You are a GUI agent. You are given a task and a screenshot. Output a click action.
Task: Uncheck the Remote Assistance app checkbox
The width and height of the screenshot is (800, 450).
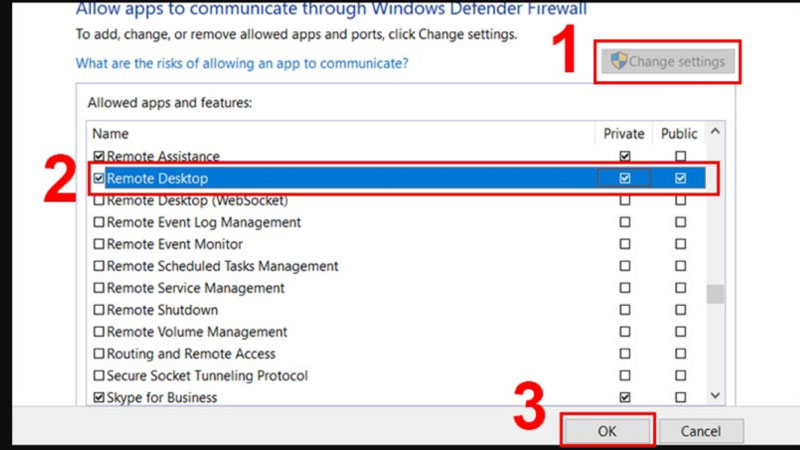click(x=98, y=157)
